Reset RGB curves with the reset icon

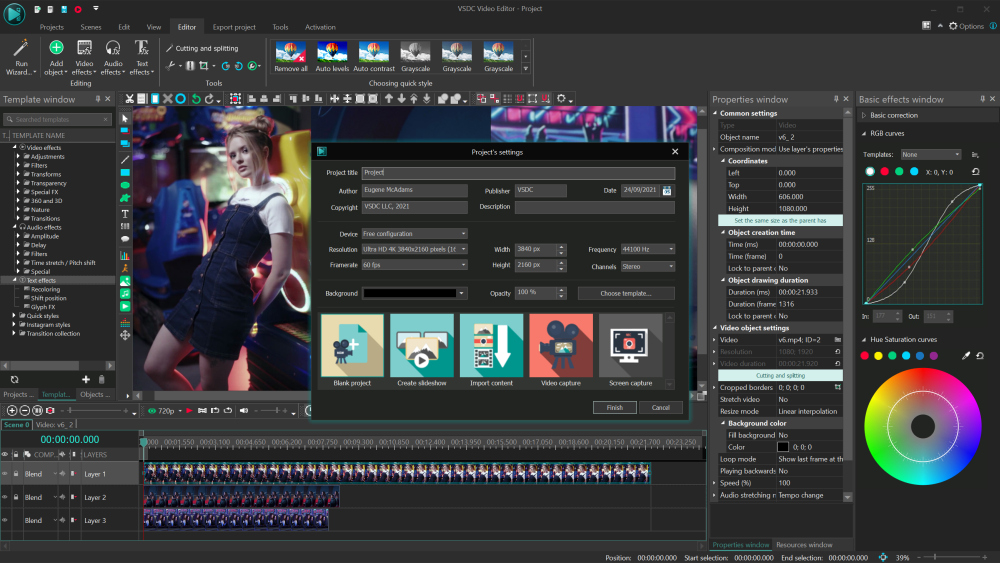coord(975,172)
